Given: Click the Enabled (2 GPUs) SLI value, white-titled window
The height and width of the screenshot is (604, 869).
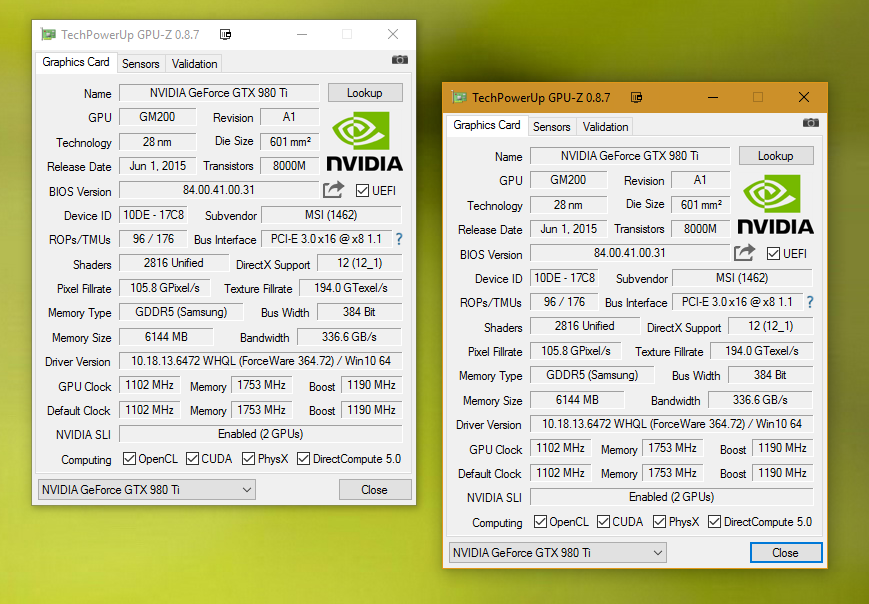Looking at the screenshot, I should tap(260, 434).
